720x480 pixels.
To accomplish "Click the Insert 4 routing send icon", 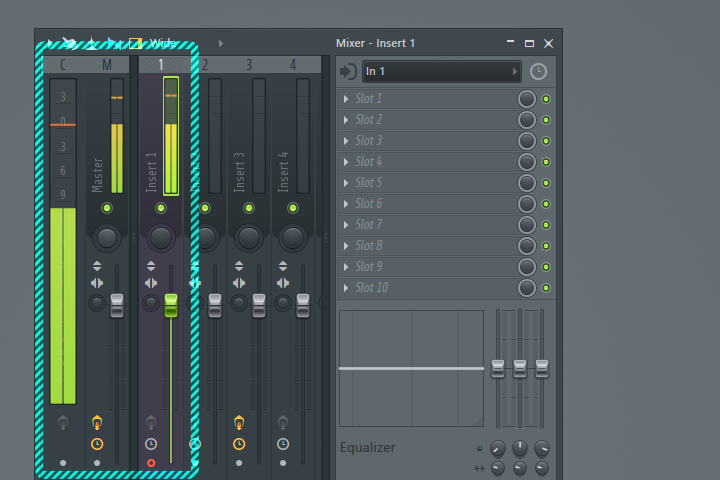I will [283, 423].
